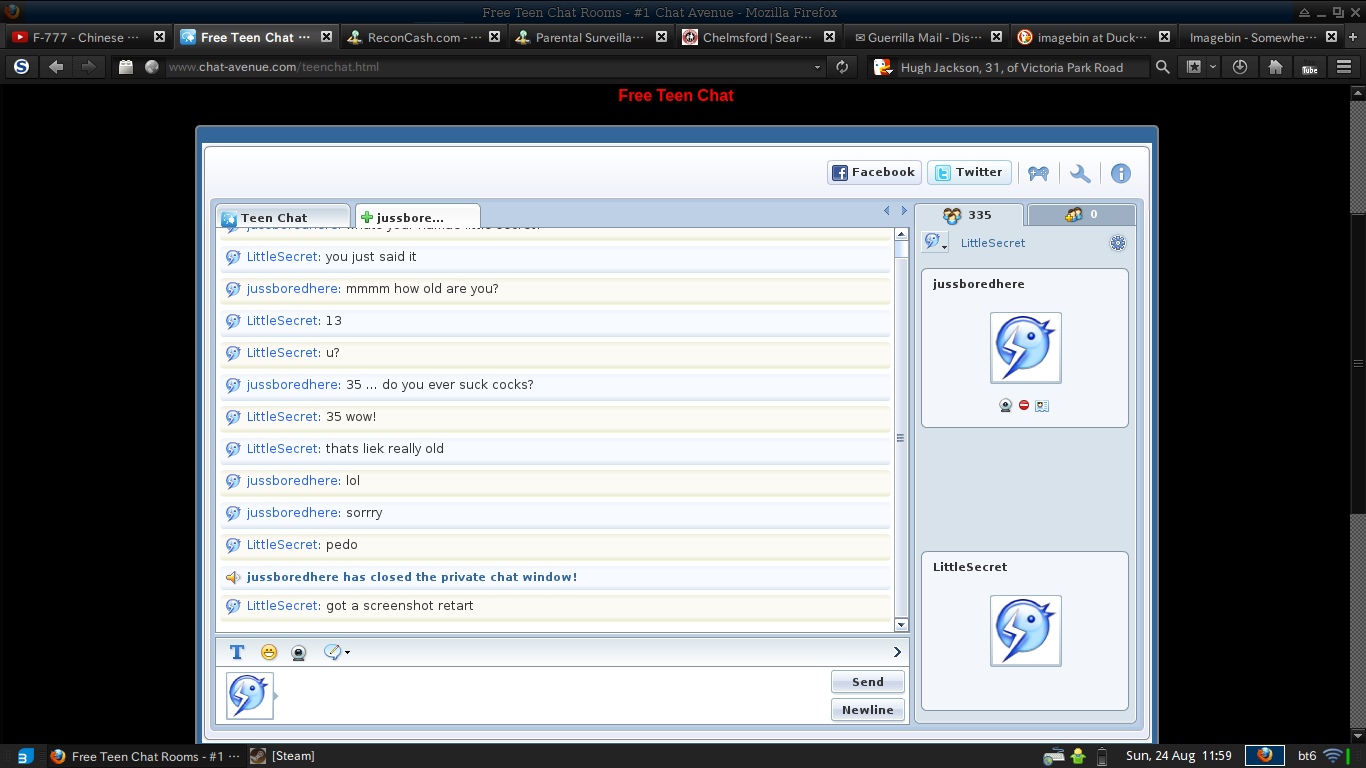Screen dimensions: 1366x768
Task: Switch to ReconCash.com browser tab
Action: 423,37
